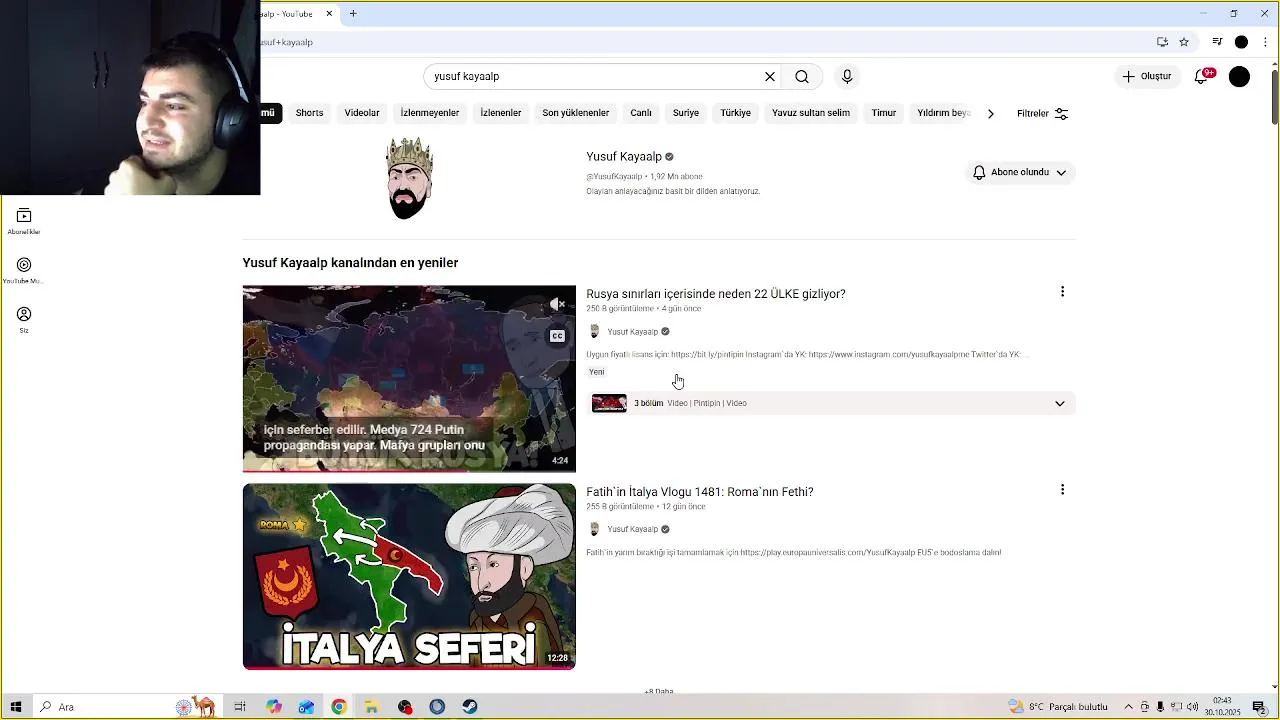This screenshot has width=1280, height=720.
Task: Close the YouTube browser tab
Action: pos(329,14)
